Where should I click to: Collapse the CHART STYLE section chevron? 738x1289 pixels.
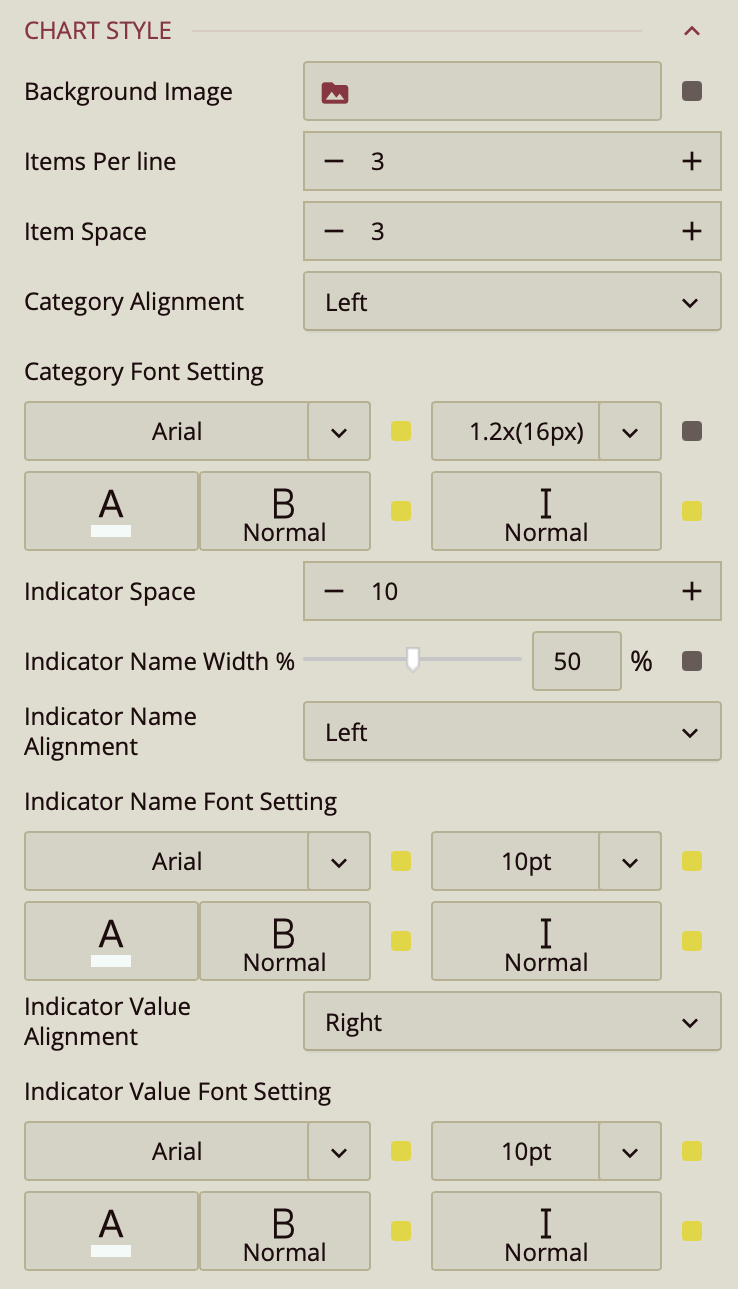click(x=691, y=31)
